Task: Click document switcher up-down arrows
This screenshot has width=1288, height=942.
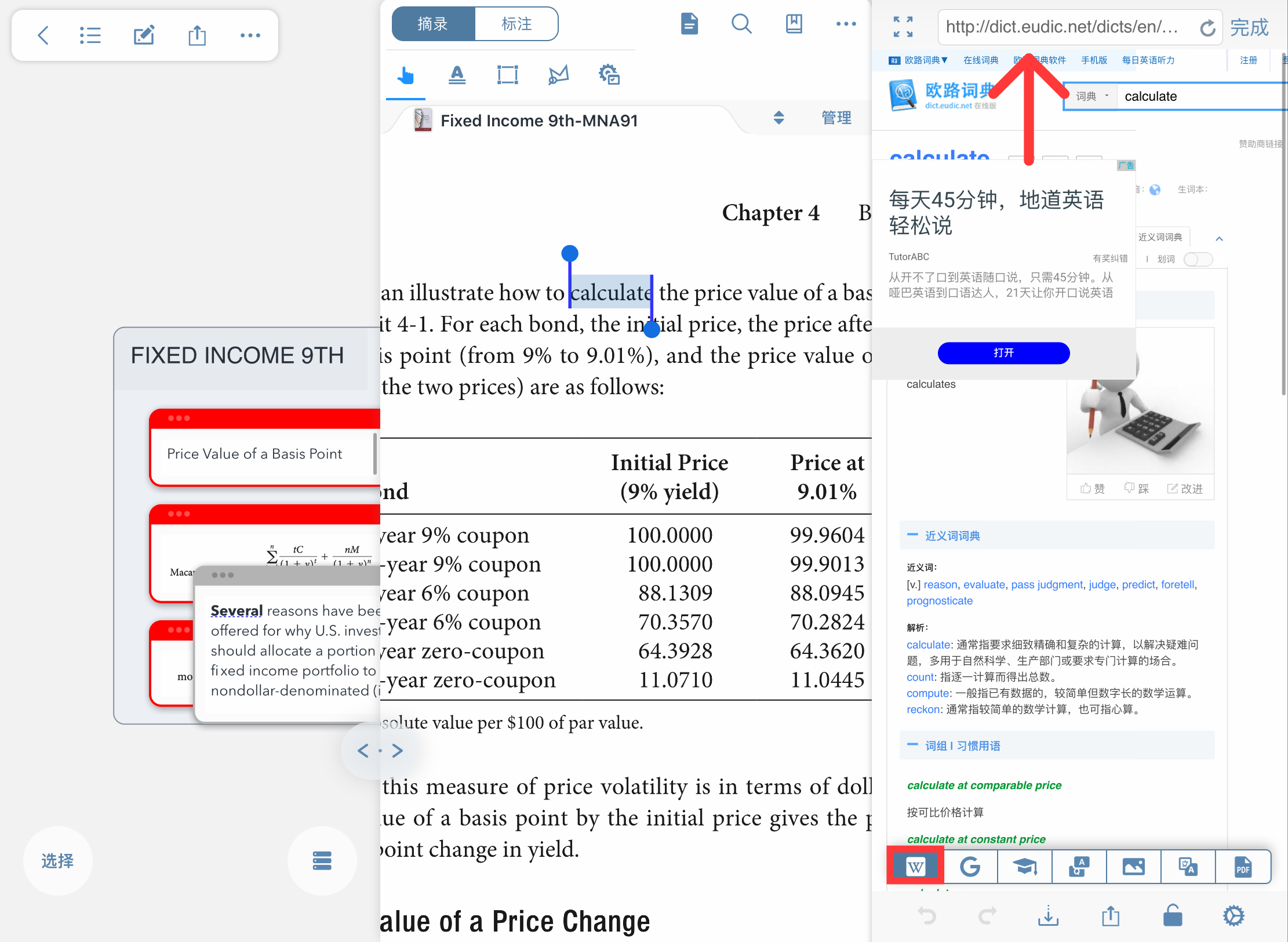Action: [778, 118]
